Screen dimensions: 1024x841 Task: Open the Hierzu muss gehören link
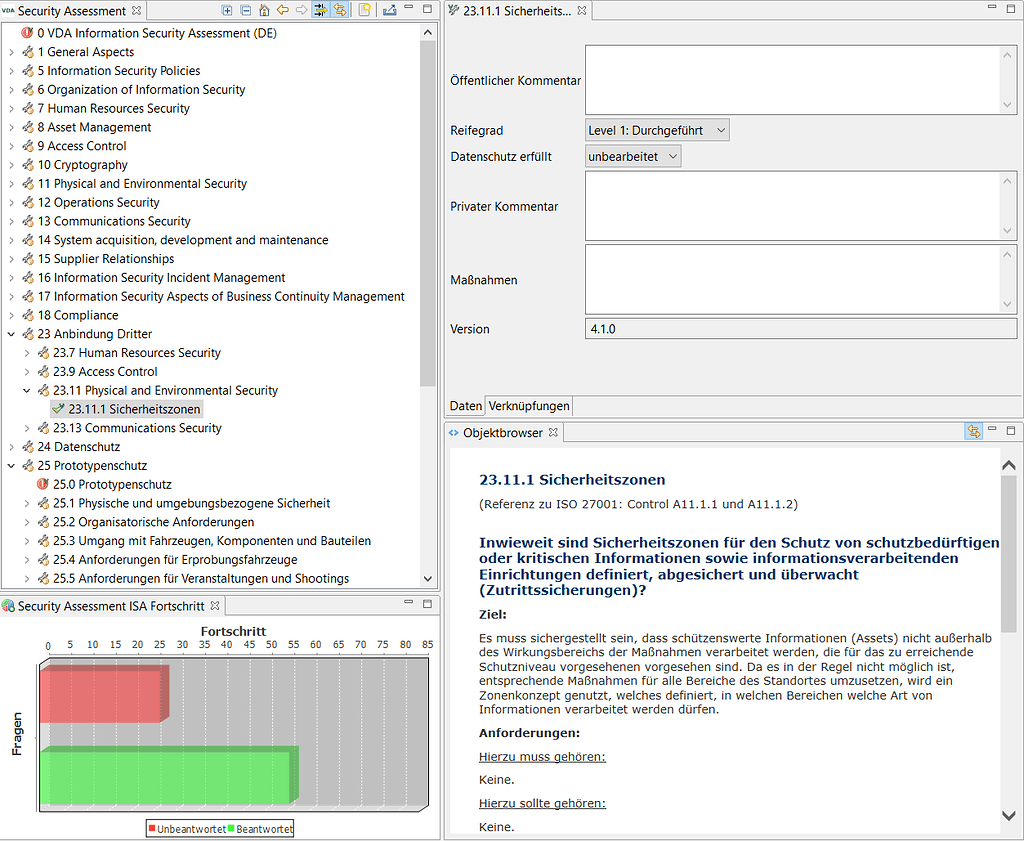(541, 757)
